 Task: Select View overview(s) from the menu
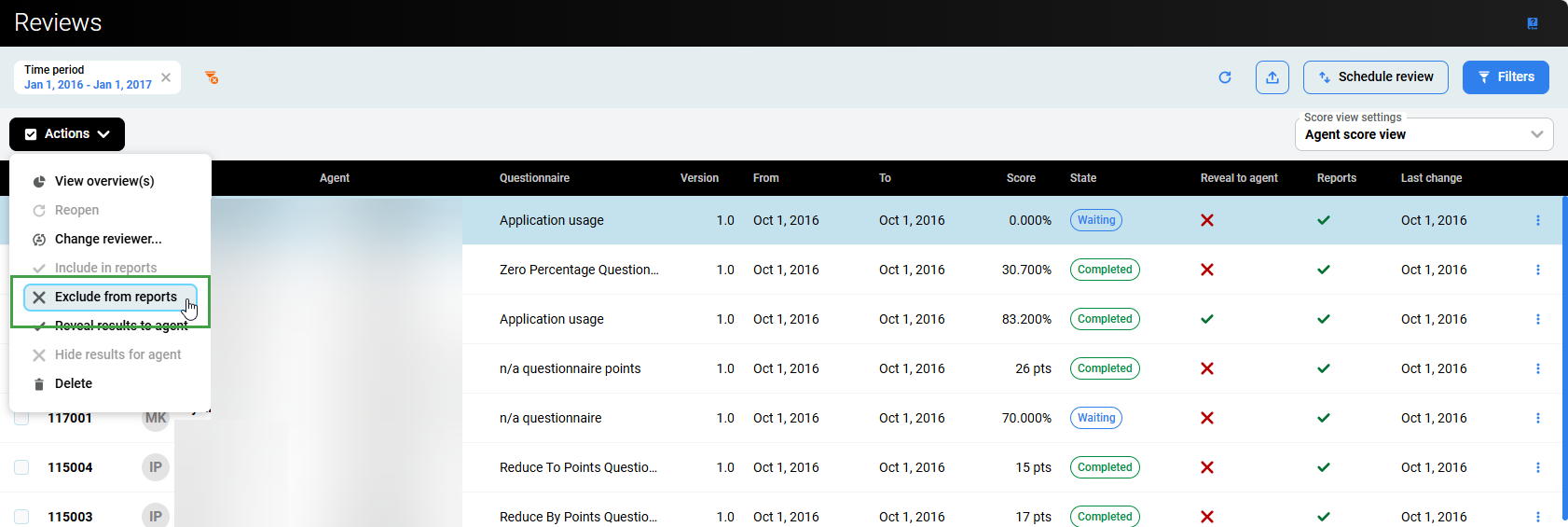[x=103, y=181]
